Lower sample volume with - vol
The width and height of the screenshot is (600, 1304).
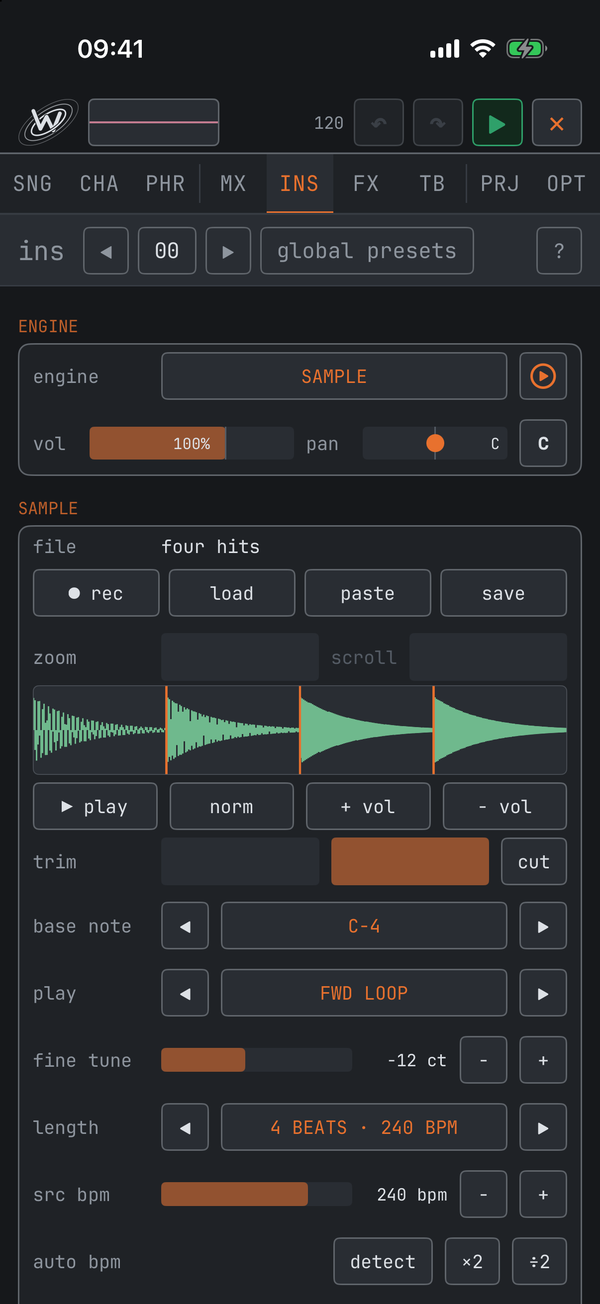point(505,806)
